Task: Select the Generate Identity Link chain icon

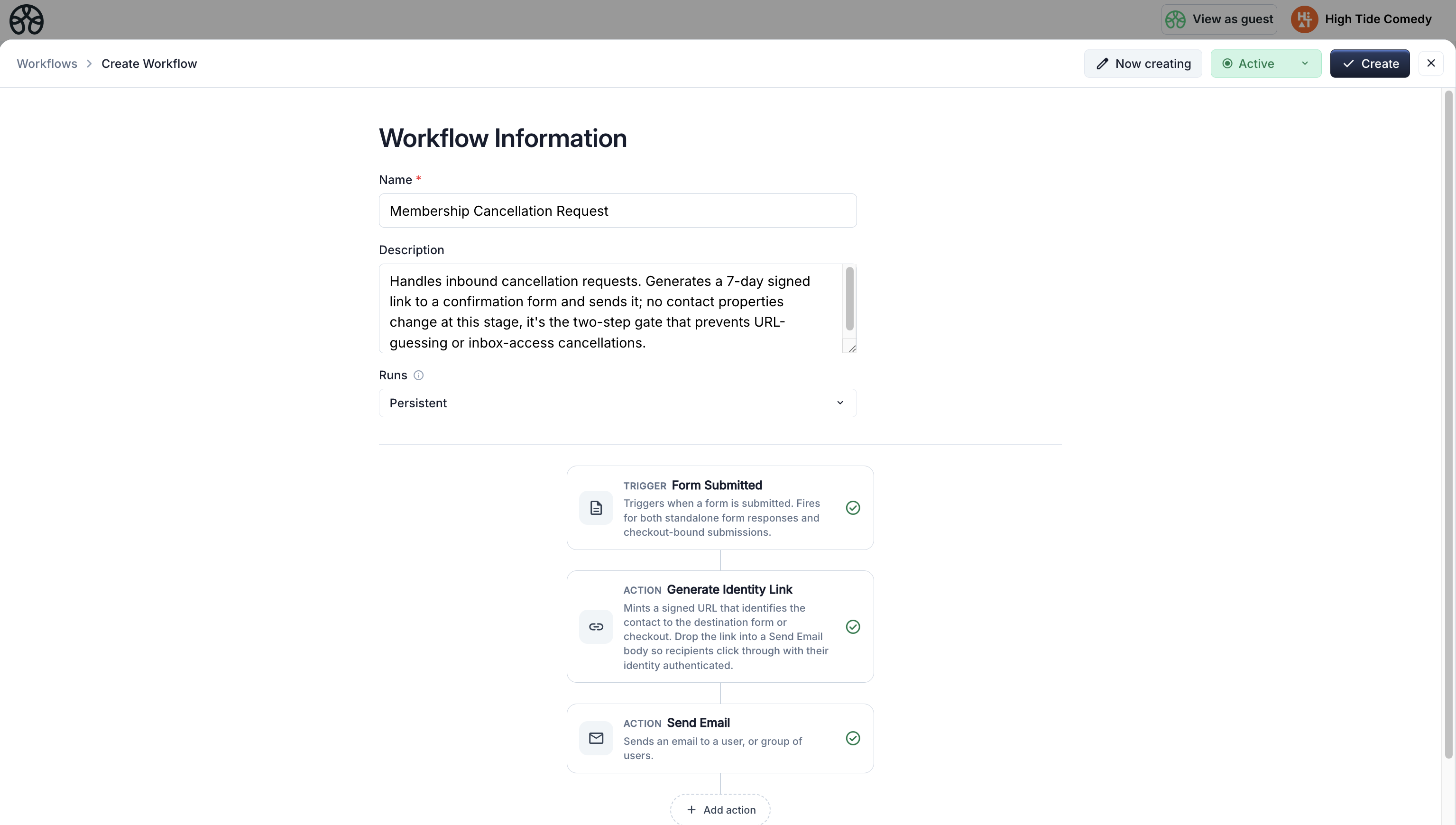Action: tap(596, 627)
